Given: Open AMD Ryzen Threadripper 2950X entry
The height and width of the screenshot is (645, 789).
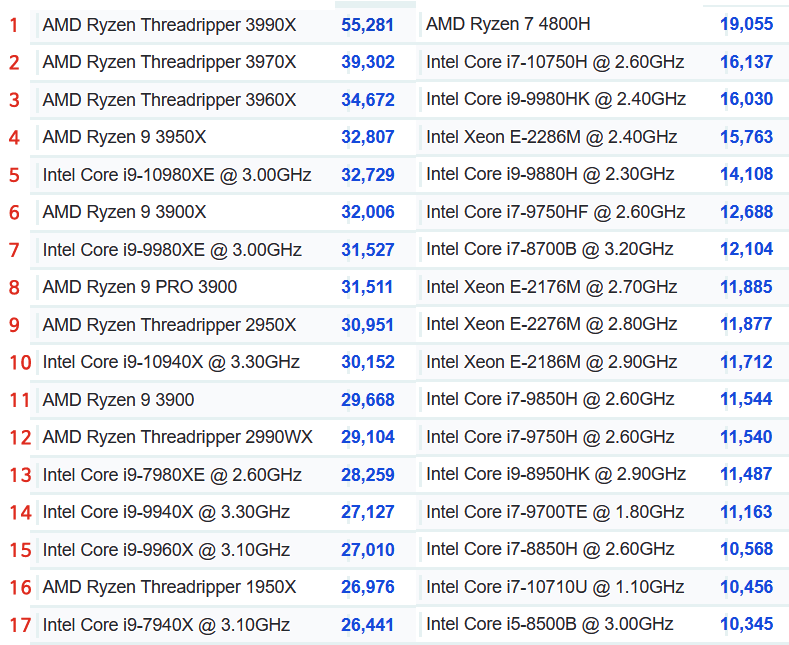Looking at the screenshot, I should [169, 325].
